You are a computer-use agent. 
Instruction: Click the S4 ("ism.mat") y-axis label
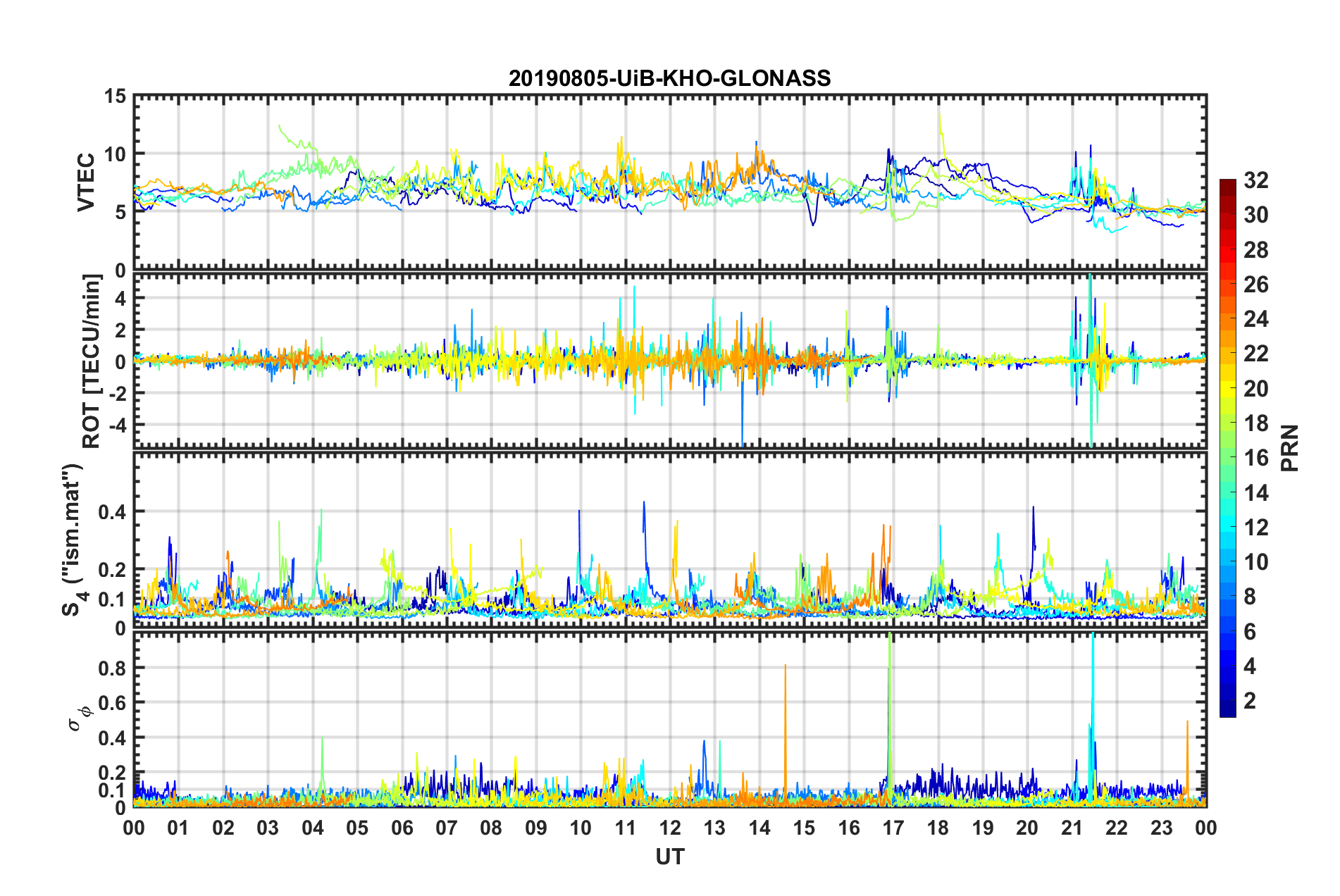point(73,540)
